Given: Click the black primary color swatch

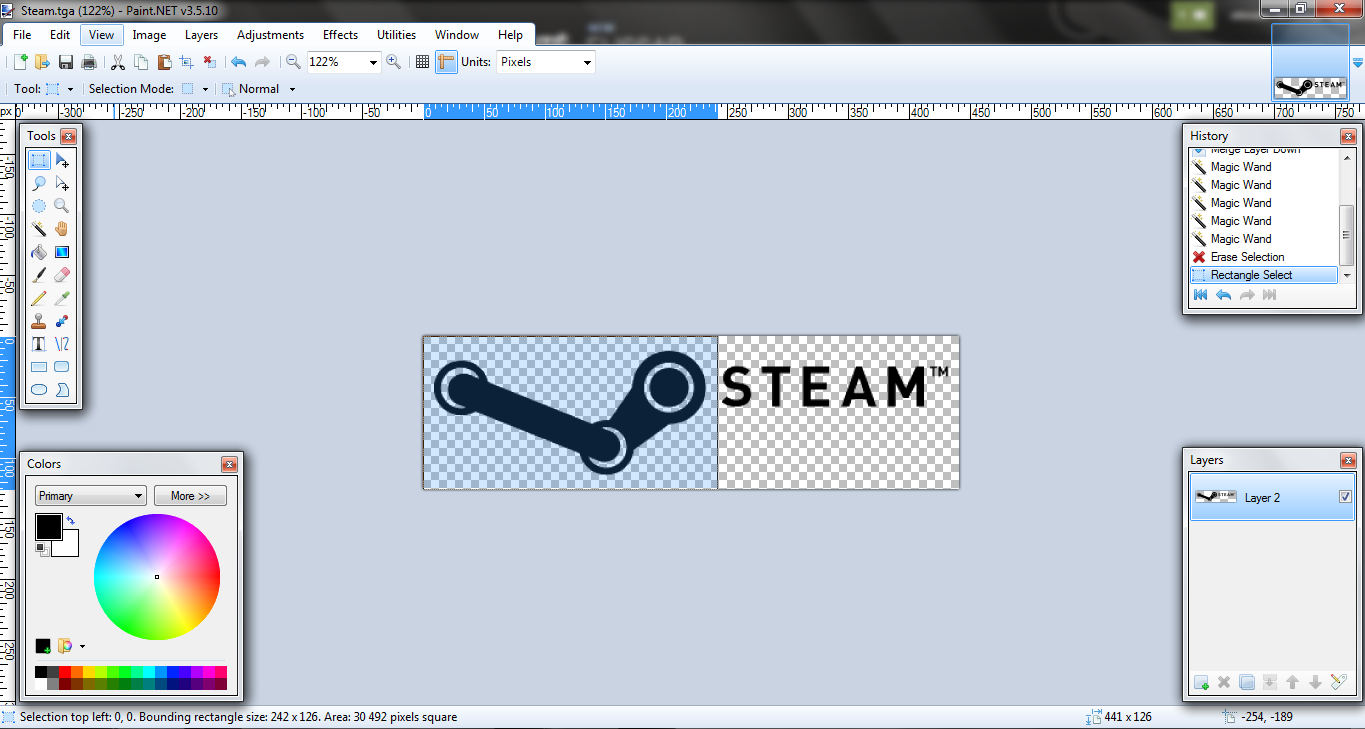Looking at the screenshot, I should pos(48,526).
